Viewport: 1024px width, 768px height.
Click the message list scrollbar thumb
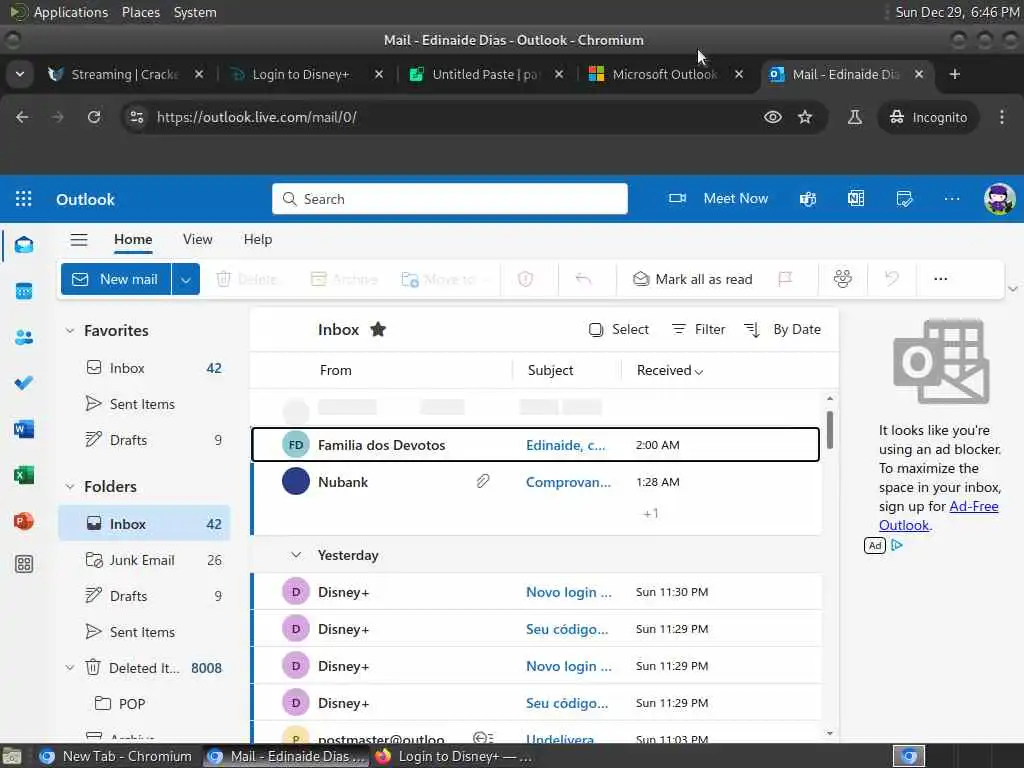pyautogui.click(x=829, y=430)
